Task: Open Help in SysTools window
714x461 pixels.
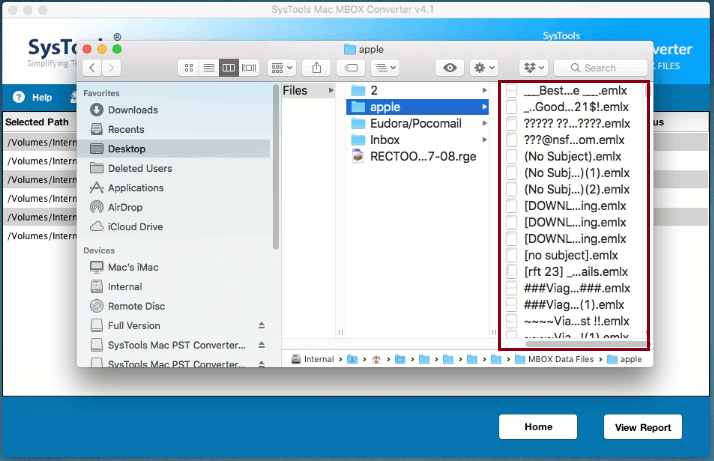Action: click(x=33, y=97)
